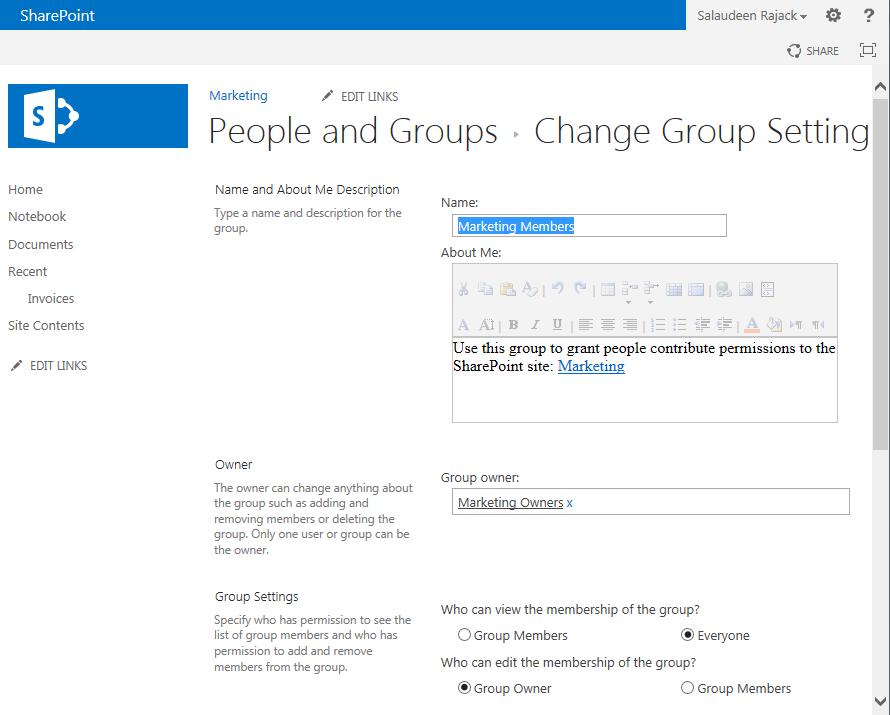Screen dimensions: 890x715
Task: Click the SHARE button
Action: 812,51
